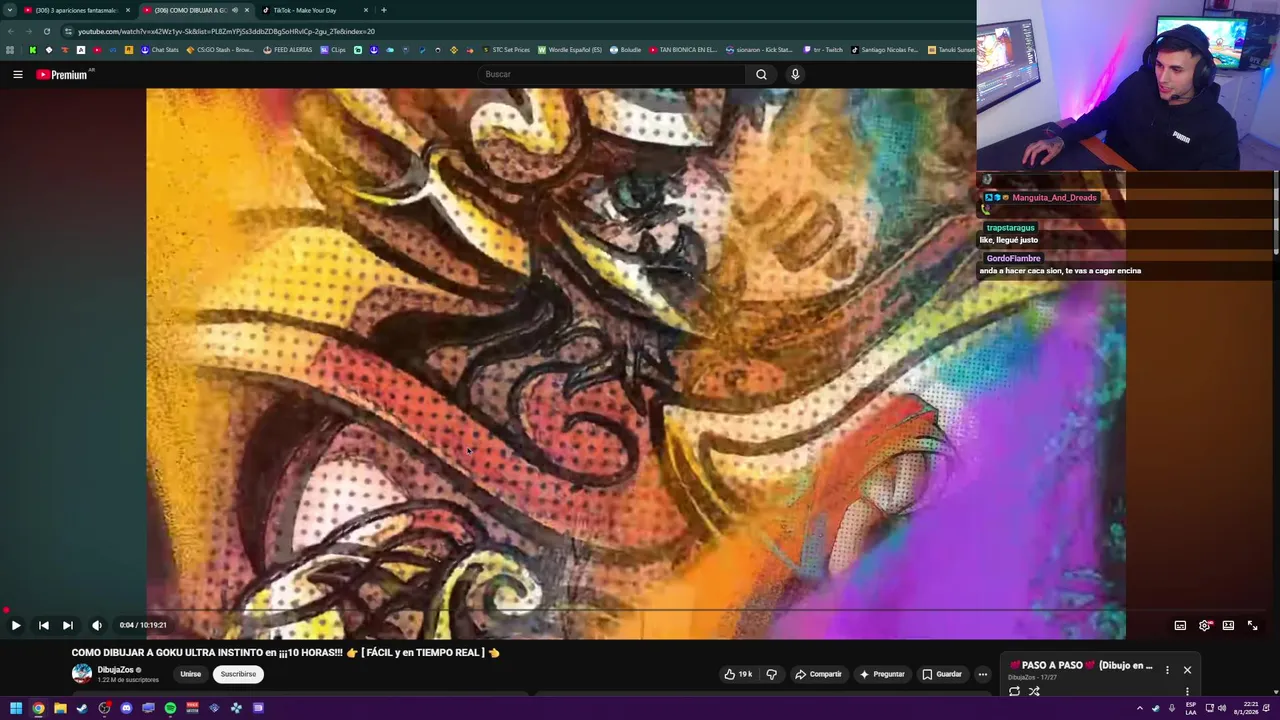Open DibujaZos channel avatar

click(x=82, y=674)
